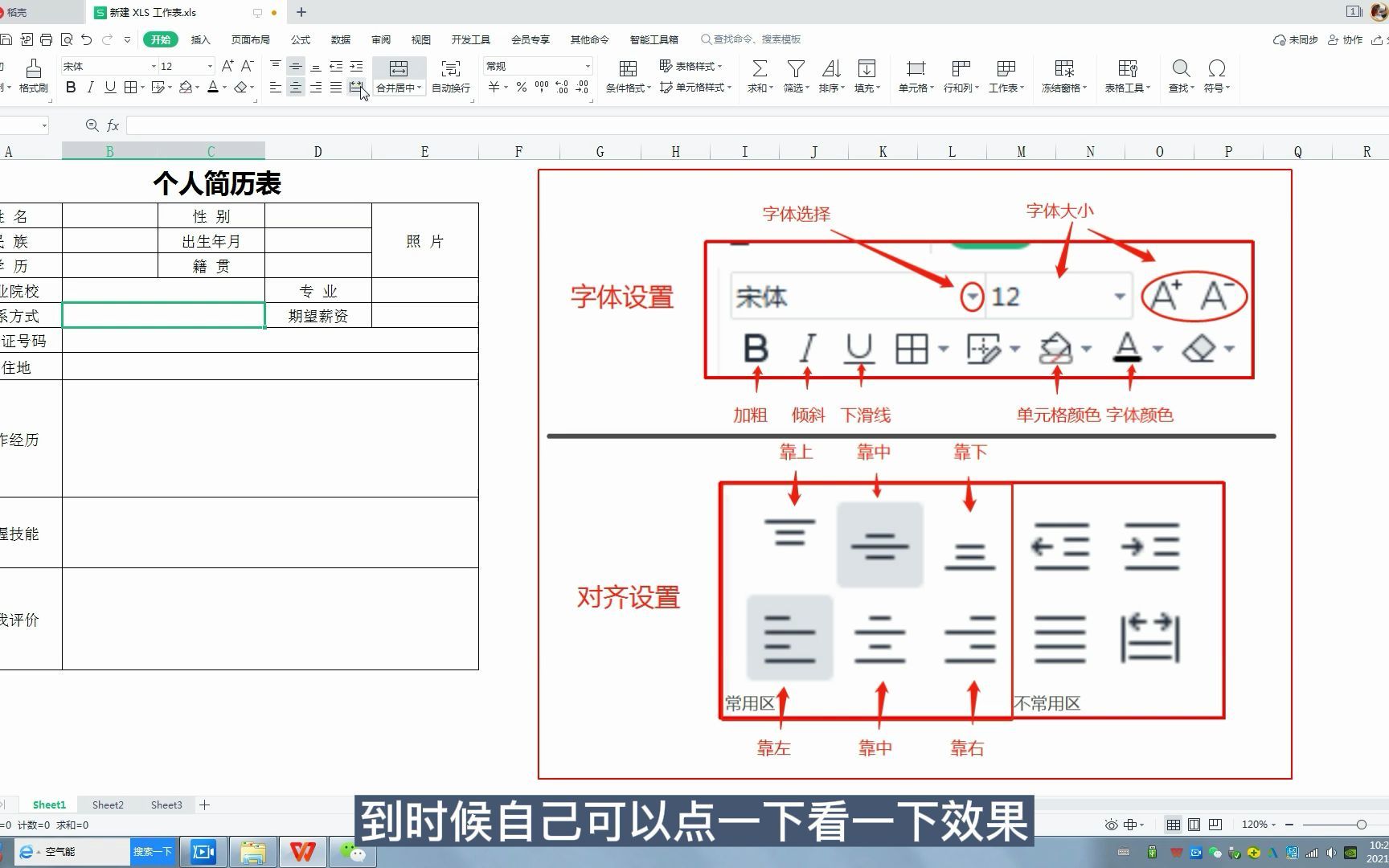Select left horizontal alignment
This screenshot has width=1389, height=868.
point(276,88)
